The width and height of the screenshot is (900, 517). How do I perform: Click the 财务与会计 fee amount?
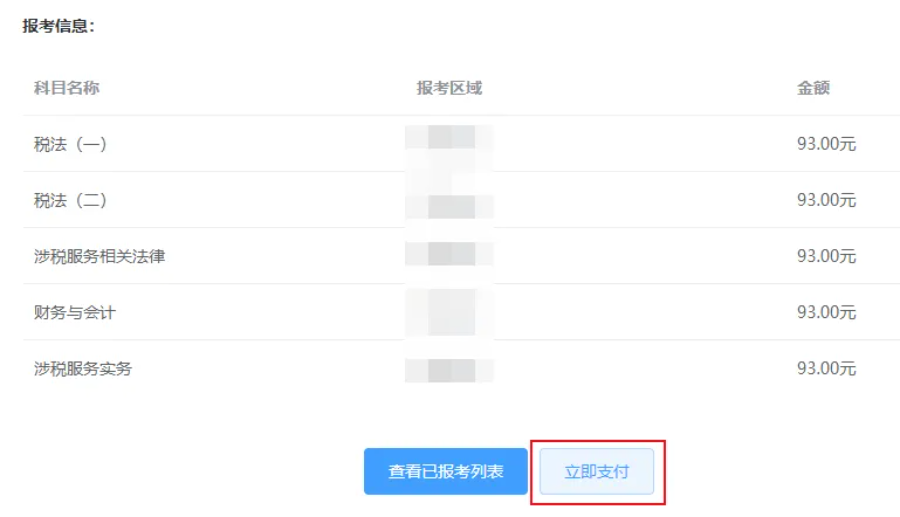pyautogui.click(x=826, y=312)
